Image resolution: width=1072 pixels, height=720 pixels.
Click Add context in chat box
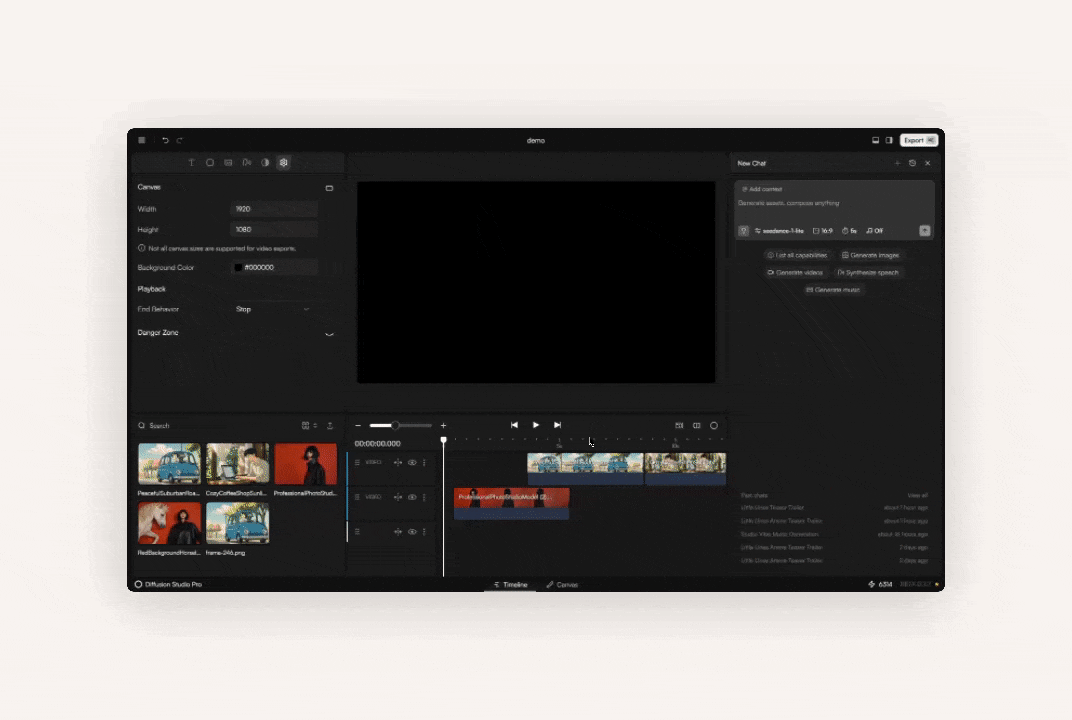click(x=762, y=189)
